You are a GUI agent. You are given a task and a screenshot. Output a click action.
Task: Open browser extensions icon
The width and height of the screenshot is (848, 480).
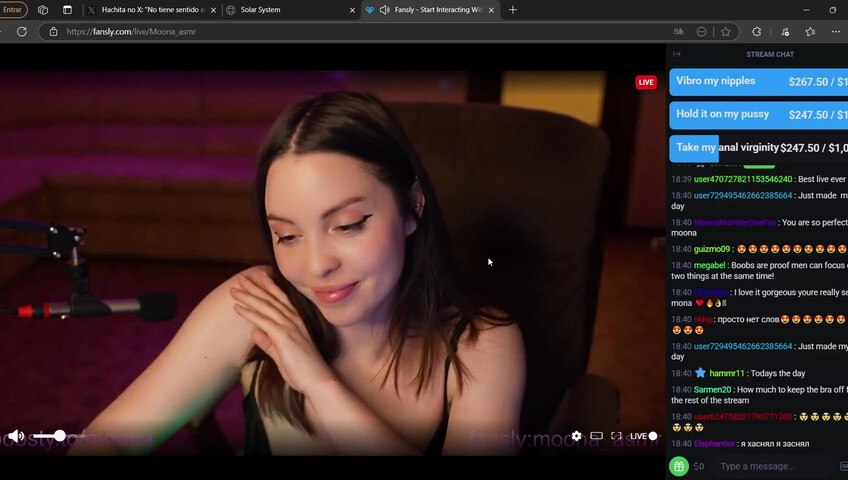pos(757,32)
